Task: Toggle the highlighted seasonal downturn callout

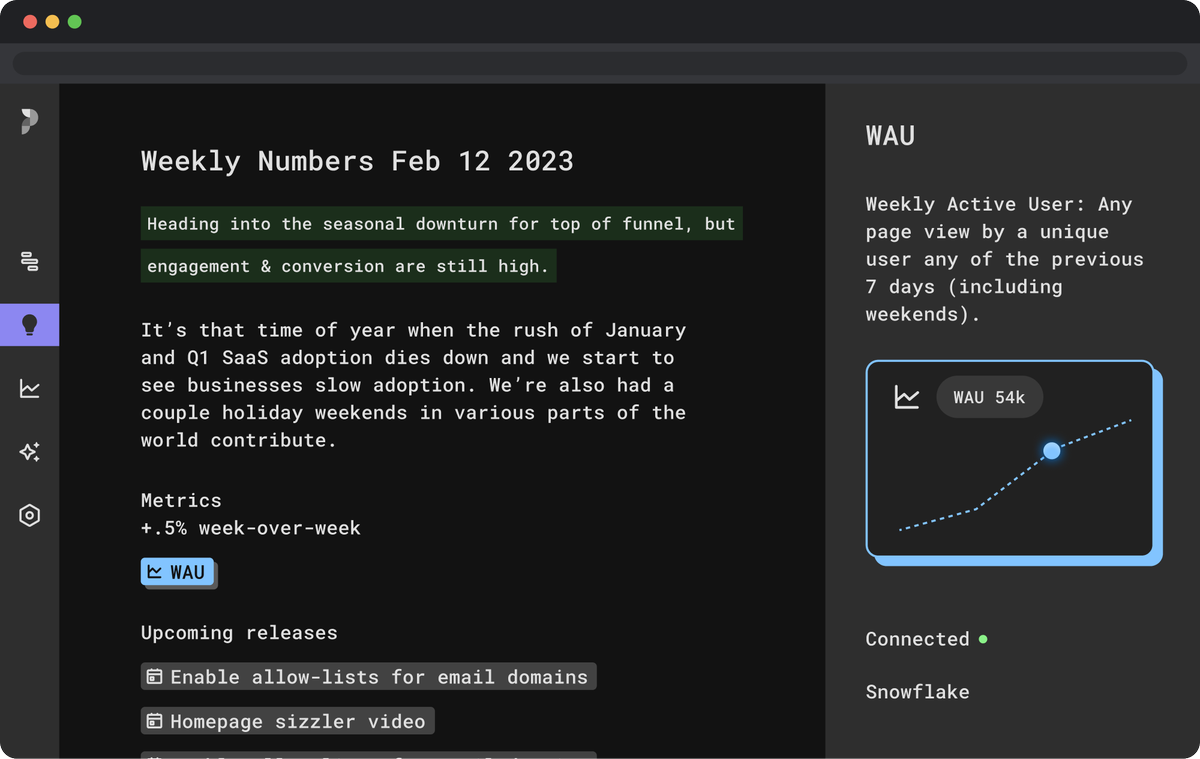Action: pyautogui.click(x=441, y=244)
